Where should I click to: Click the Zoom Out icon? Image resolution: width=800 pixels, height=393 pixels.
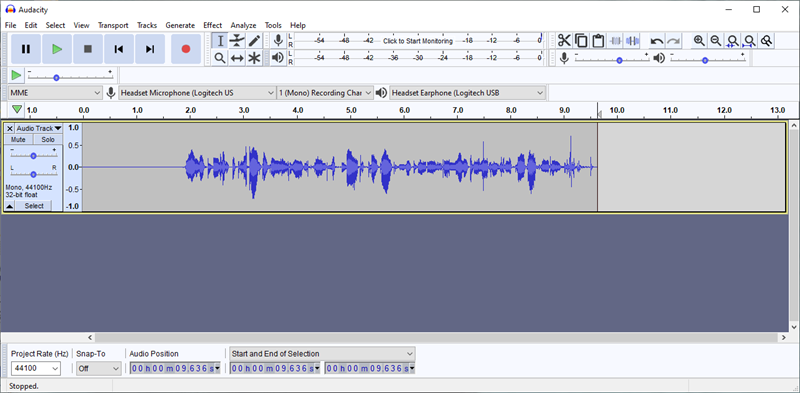716,41
